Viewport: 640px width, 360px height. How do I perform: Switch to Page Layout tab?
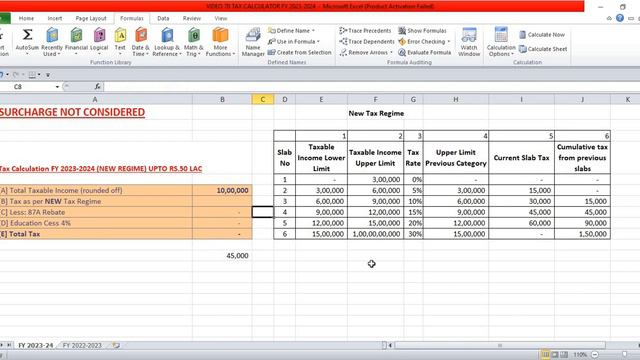tap(91, 18)
